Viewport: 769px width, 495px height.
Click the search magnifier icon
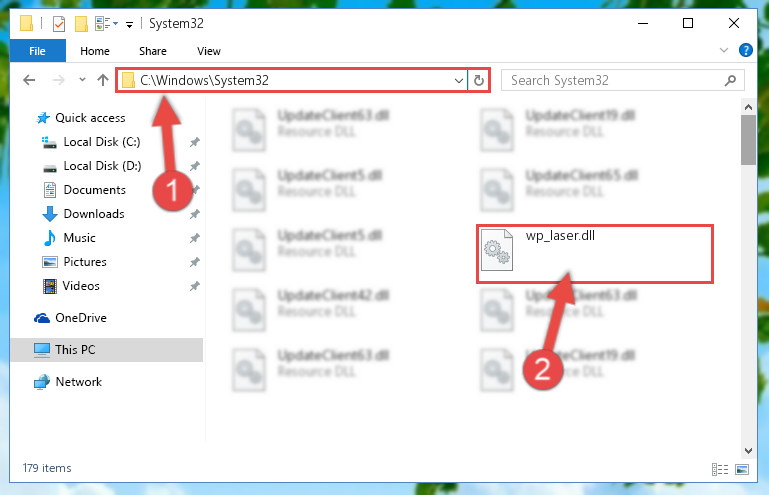point(730,80)
